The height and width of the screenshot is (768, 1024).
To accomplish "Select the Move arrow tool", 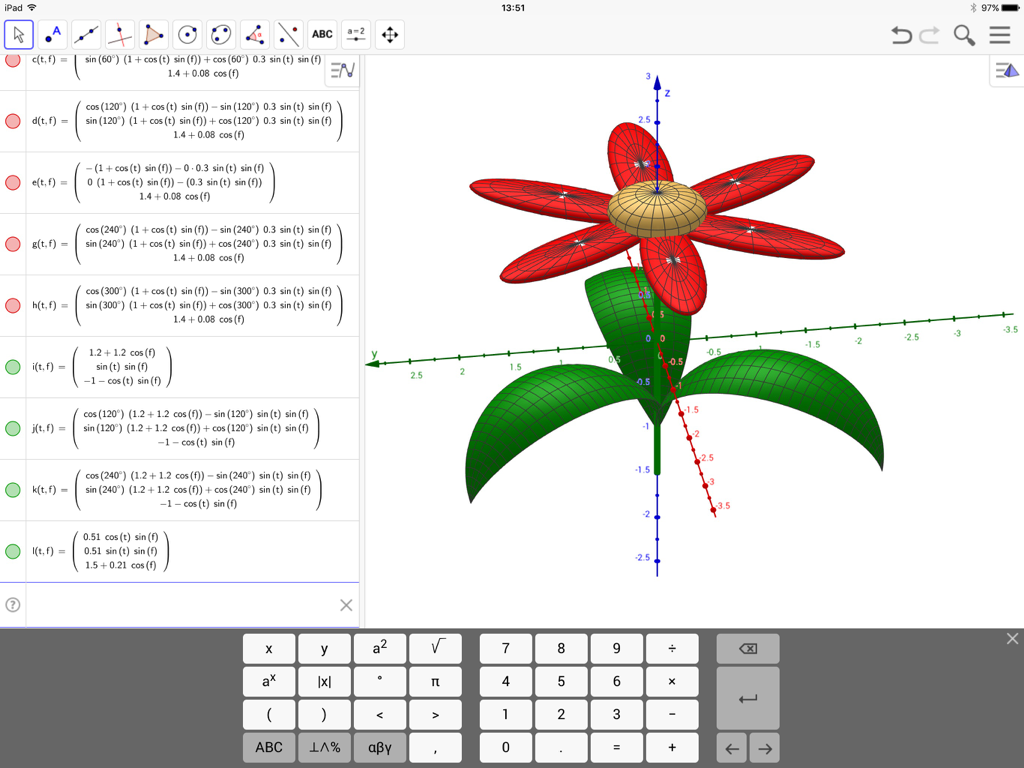I will tap(17, 34).
